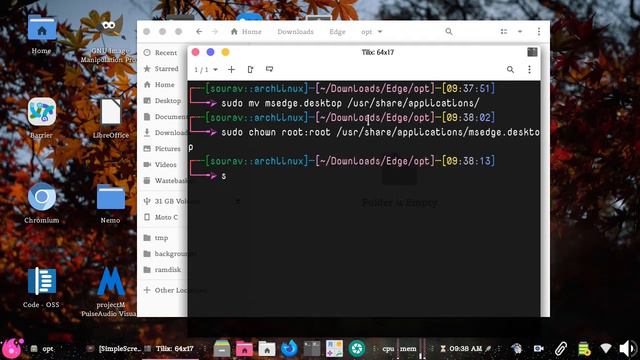640x360 pixels.
Task: Click Downloads in the file manager path bar
Action: click(296, 31)
